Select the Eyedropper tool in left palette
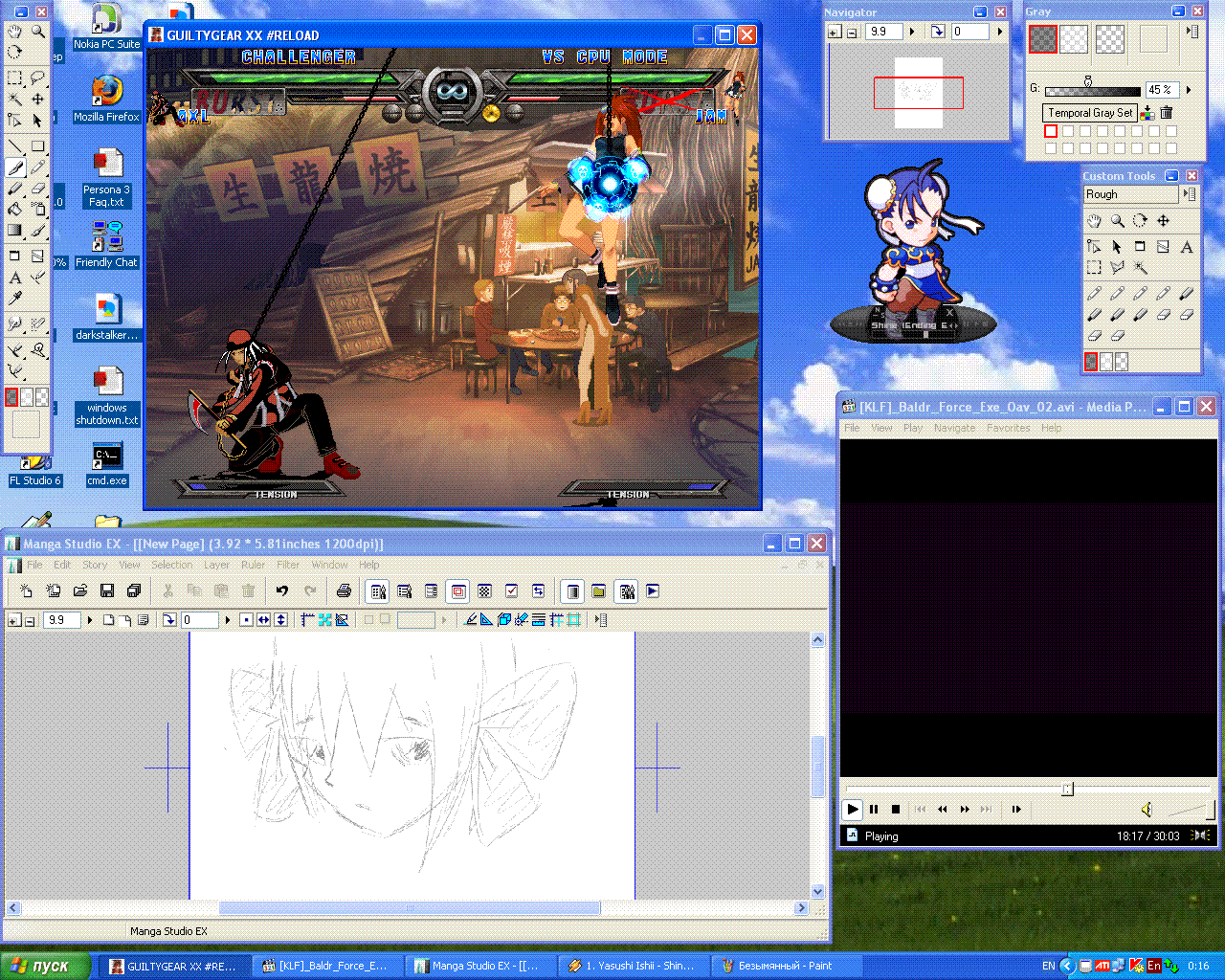Screen dimensions: 1225x980 coord(14,298)
